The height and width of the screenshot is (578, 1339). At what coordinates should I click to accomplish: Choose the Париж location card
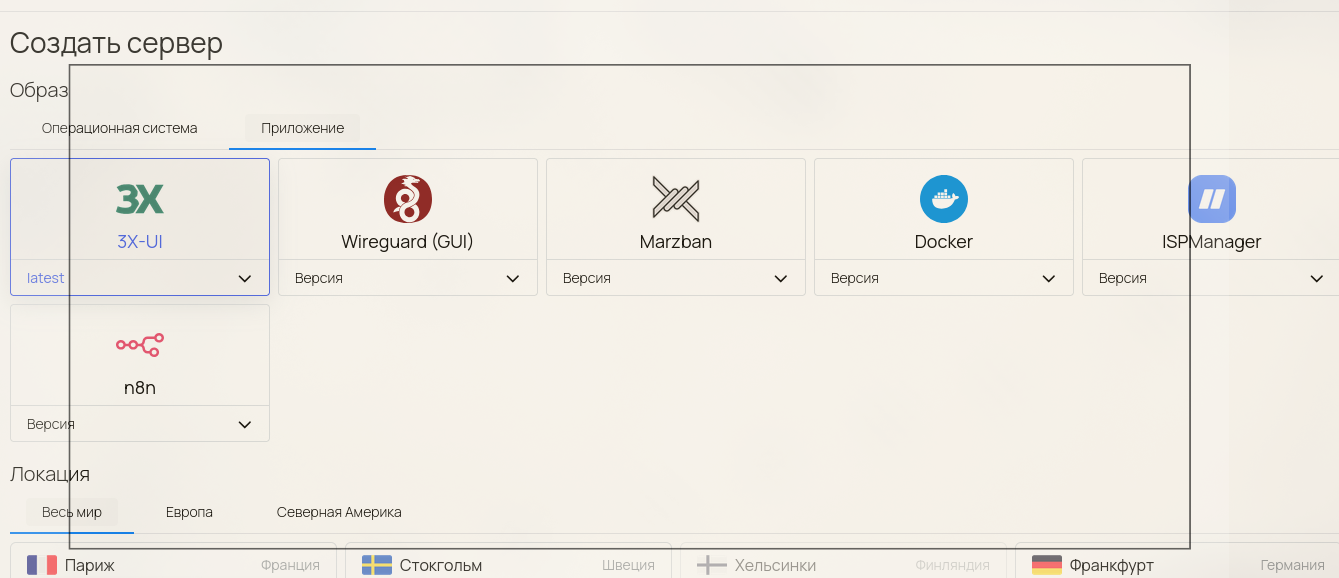(x=173, y=561)
